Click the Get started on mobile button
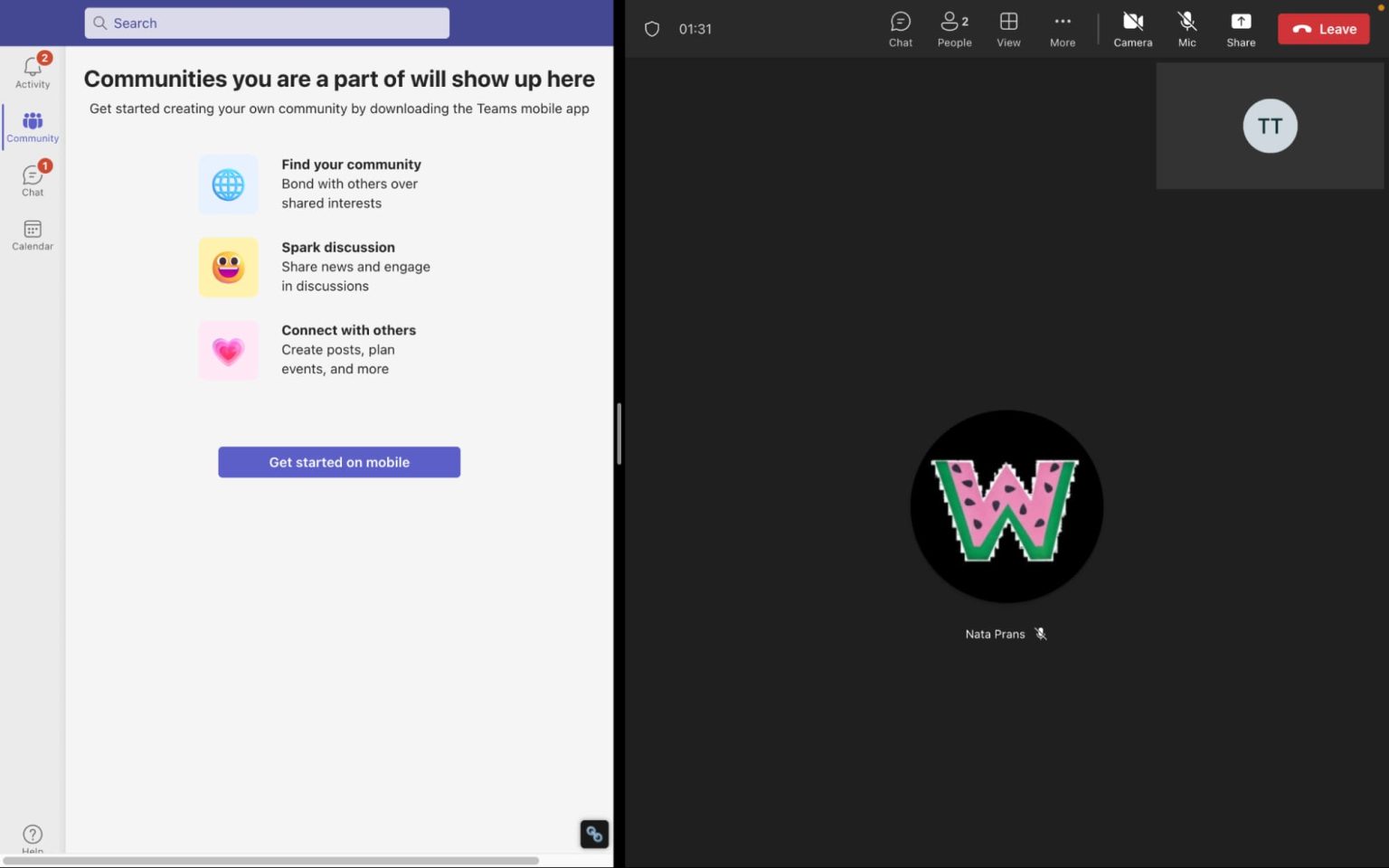1389x868 pixels. (339, 462)
